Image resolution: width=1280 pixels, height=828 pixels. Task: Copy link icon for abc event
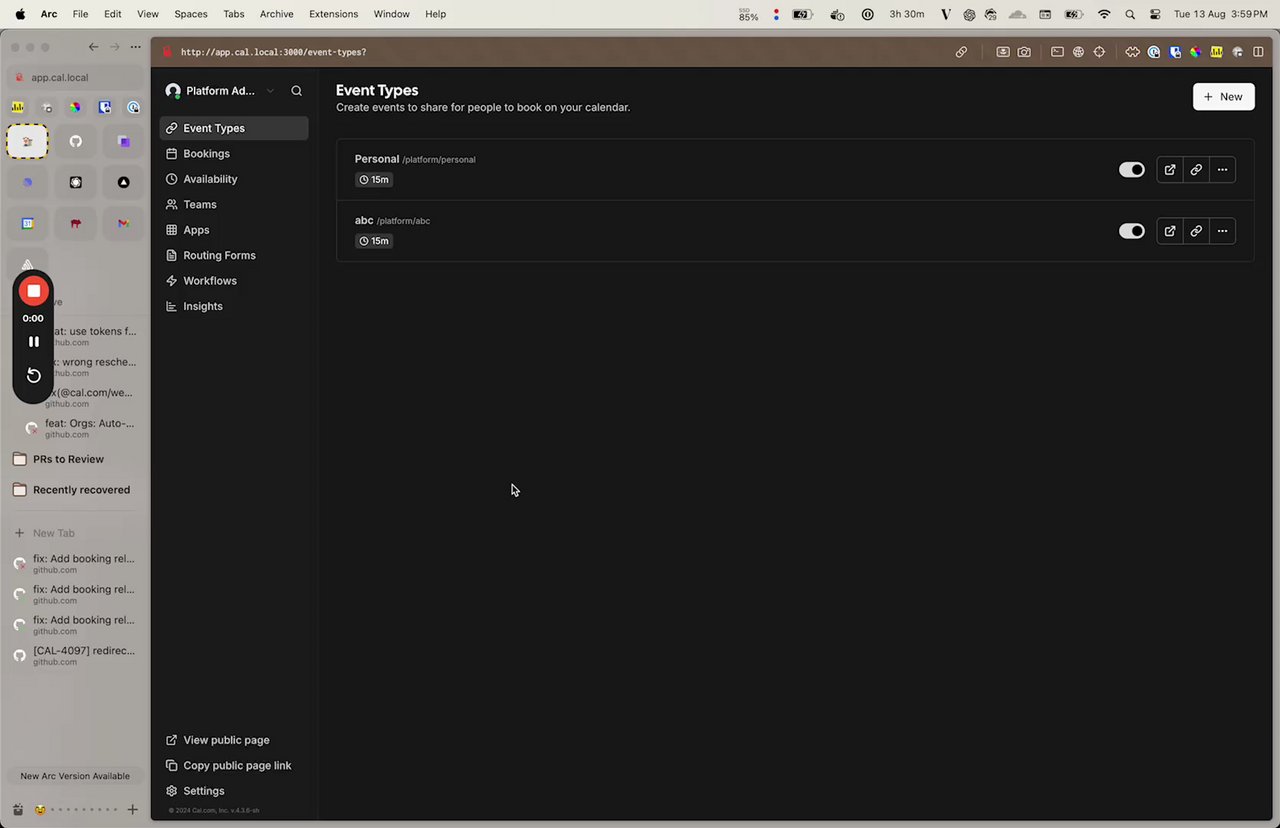1196,231
